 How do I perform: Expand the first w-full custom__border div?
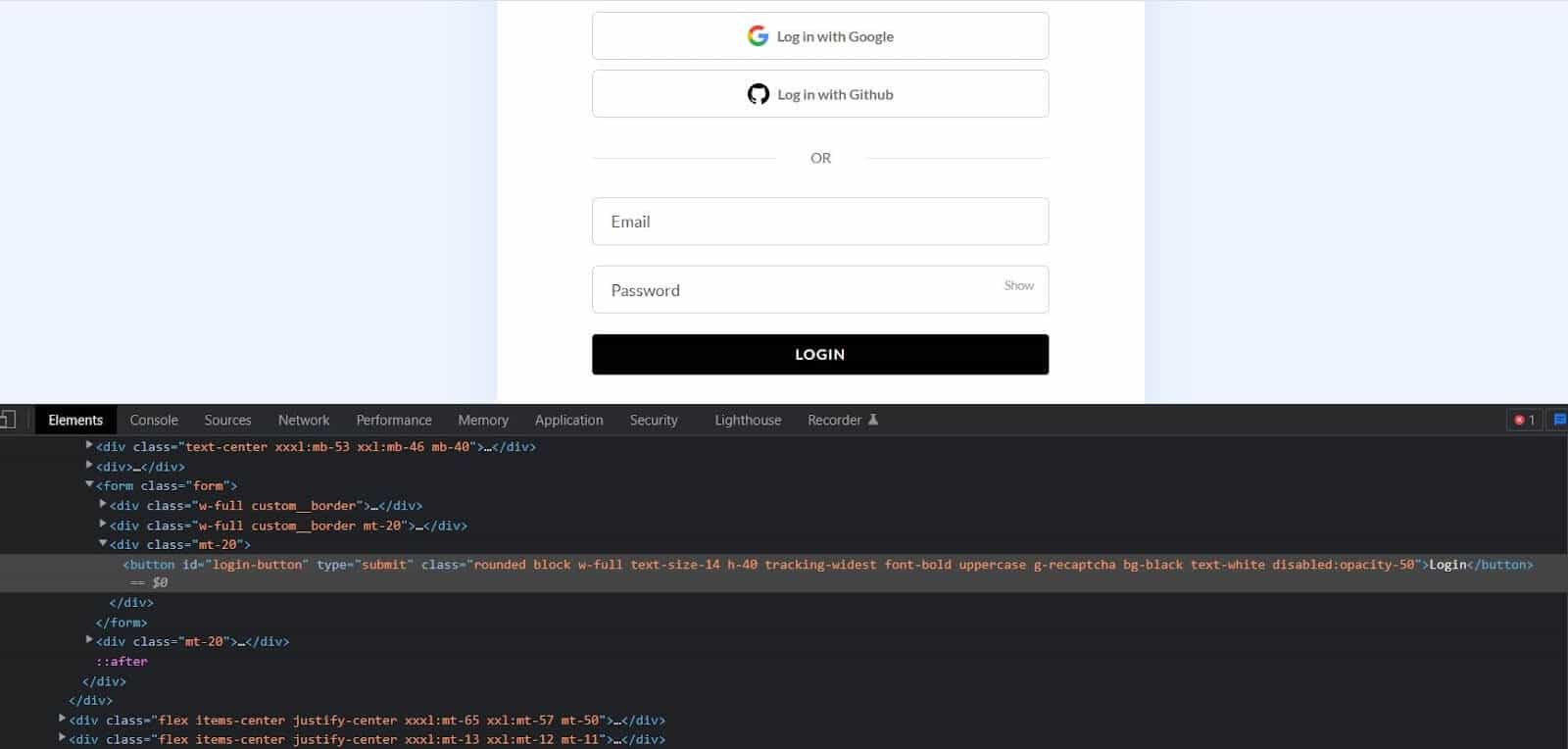click(103, 504)
